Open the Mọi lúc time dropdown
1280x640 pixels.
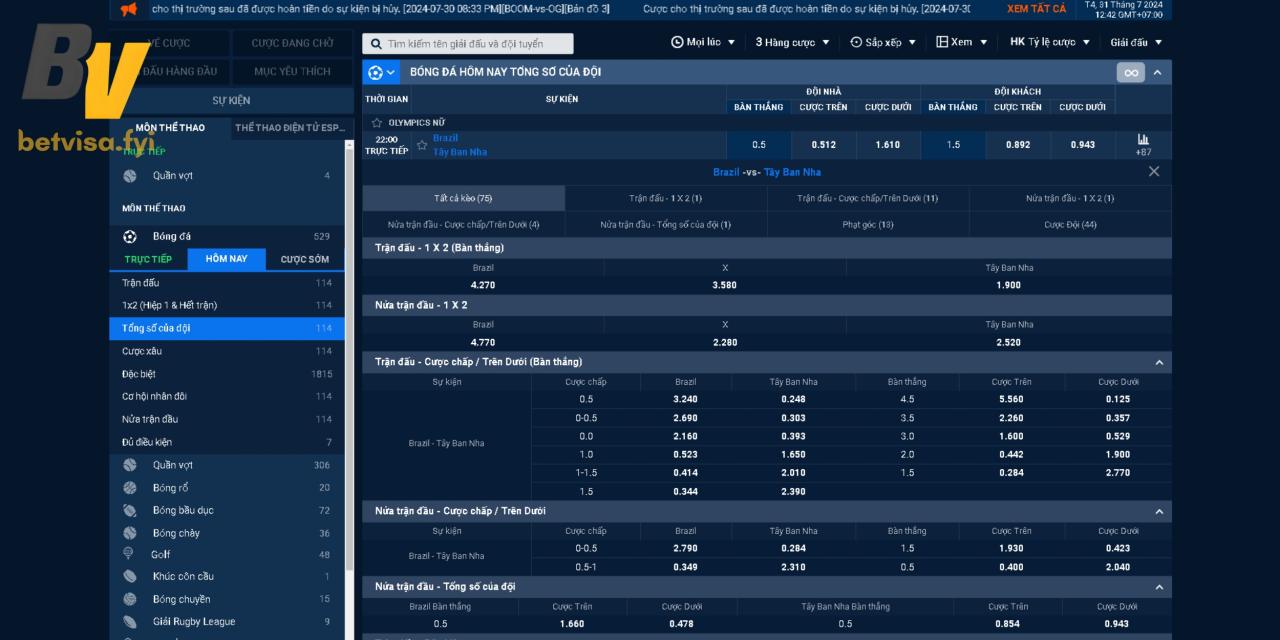click(x=703, y=43)
